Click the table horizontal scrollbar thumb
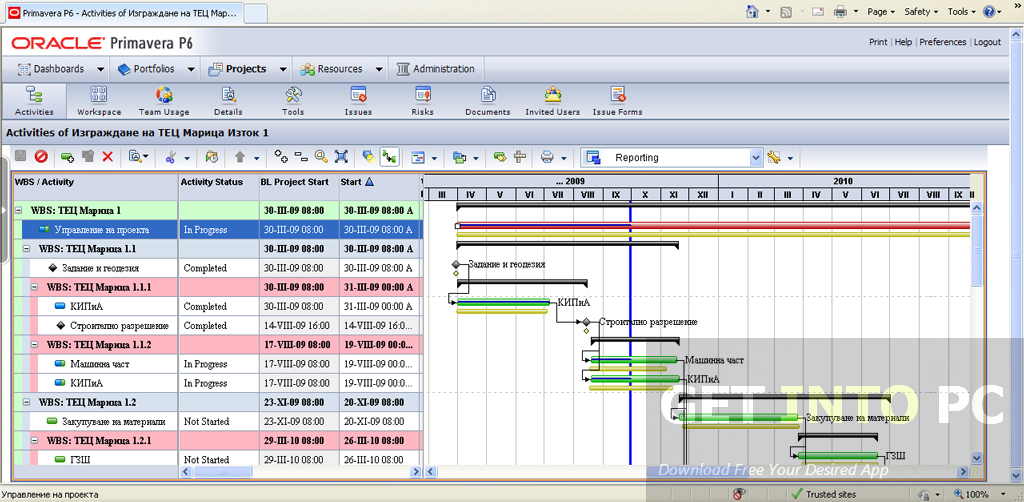1024x502 pixels. coord(223,471)
